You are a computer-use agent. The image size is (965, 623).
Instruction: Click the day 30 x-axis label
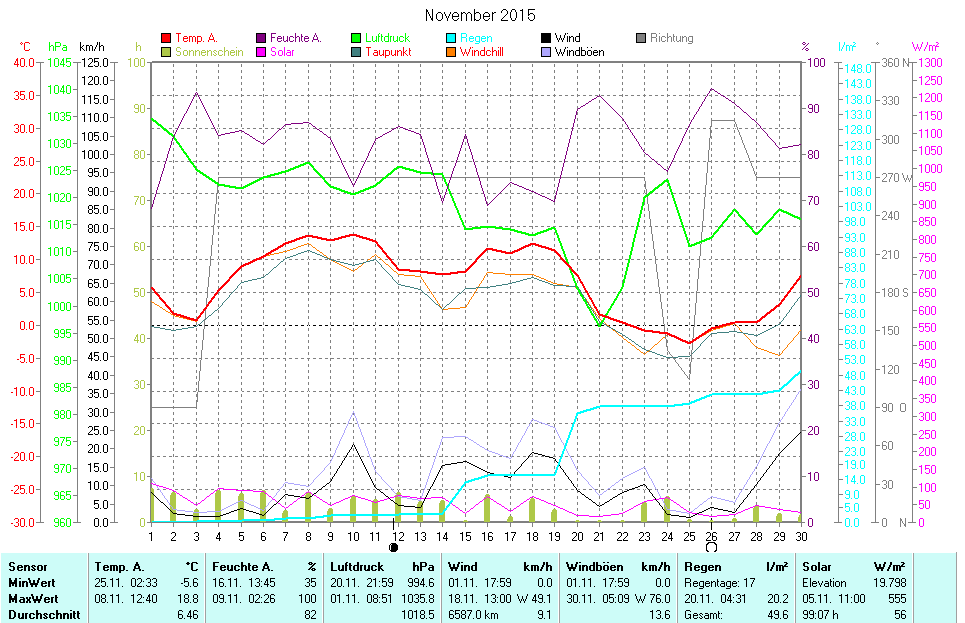(801, 537)
